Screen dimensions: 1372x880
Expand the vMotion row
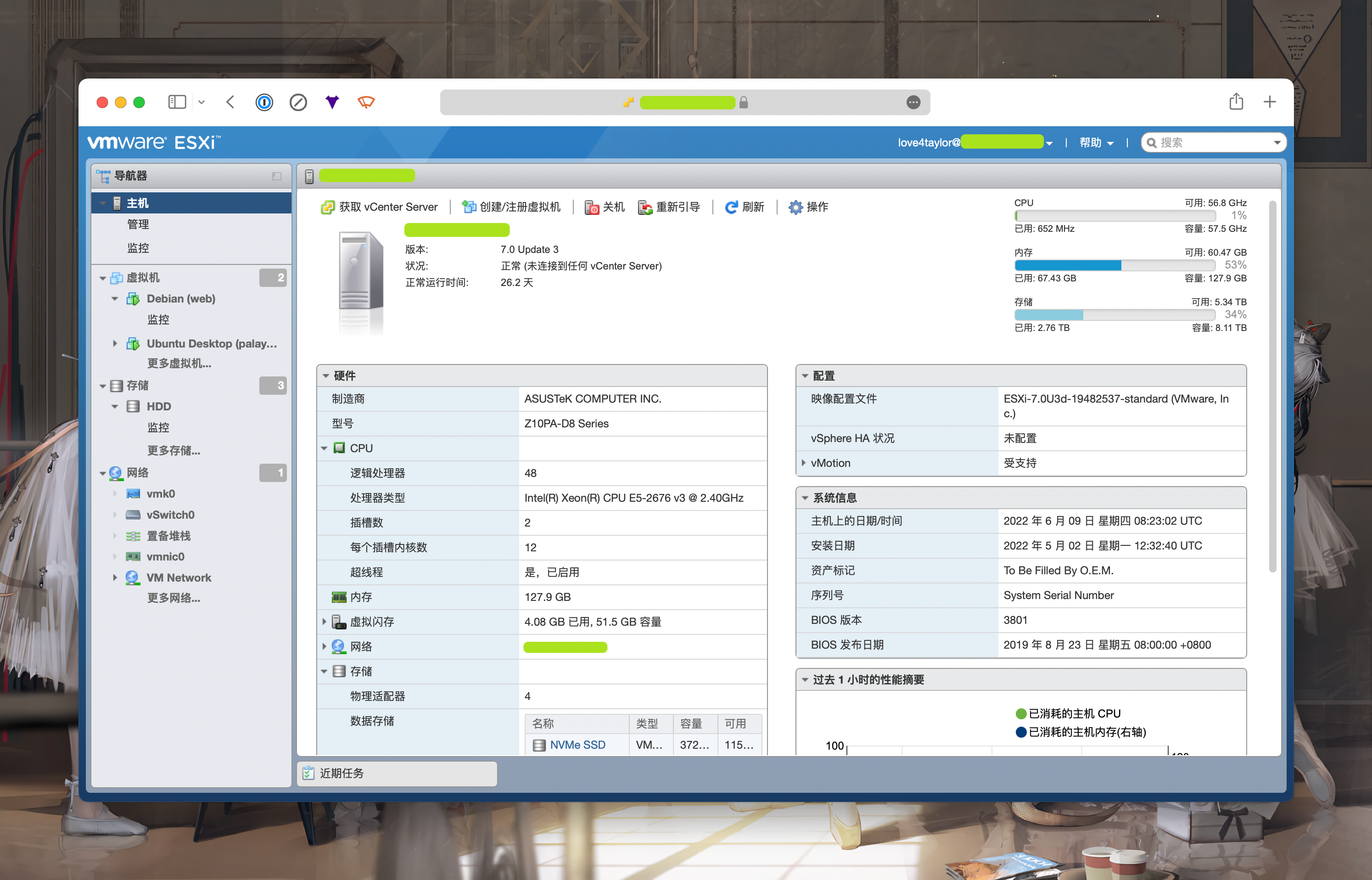[x=803, y=463]
